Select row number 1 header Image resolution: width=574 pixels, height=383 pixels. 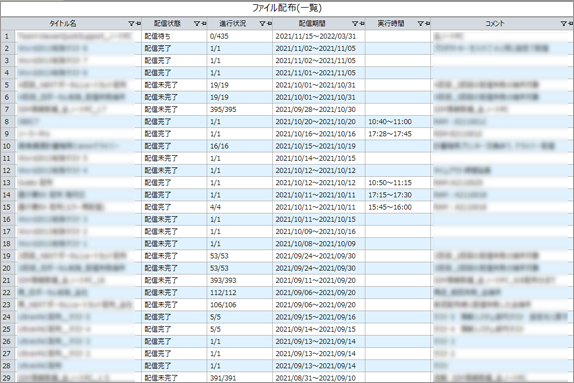point(7,36)
